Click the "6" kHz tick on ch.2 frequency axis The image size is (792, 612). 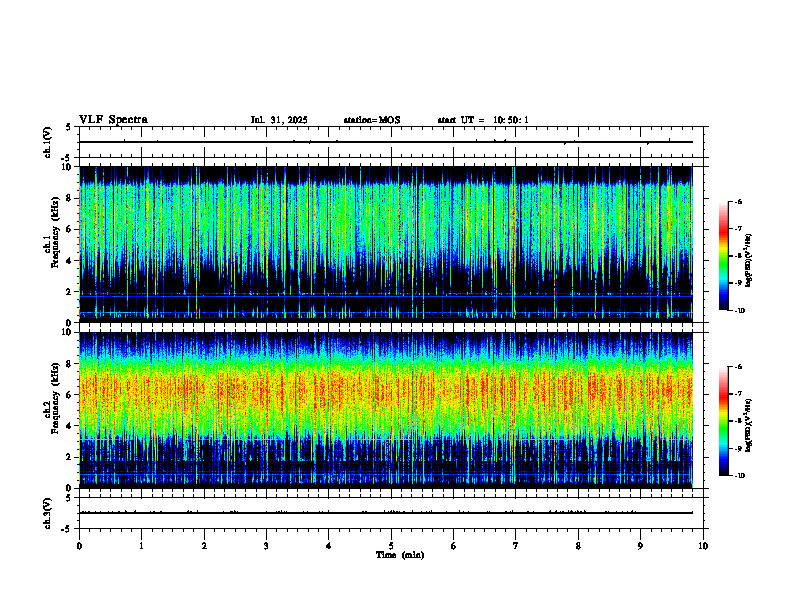point(71,395)
